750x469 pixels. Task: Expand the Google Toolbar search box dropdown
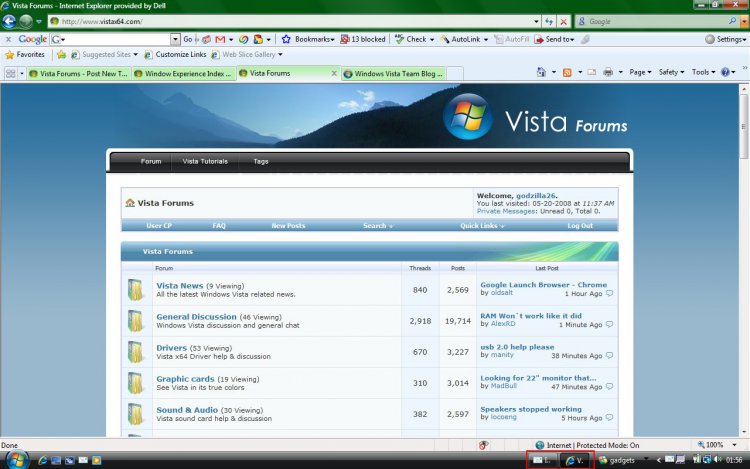point(176,39)
